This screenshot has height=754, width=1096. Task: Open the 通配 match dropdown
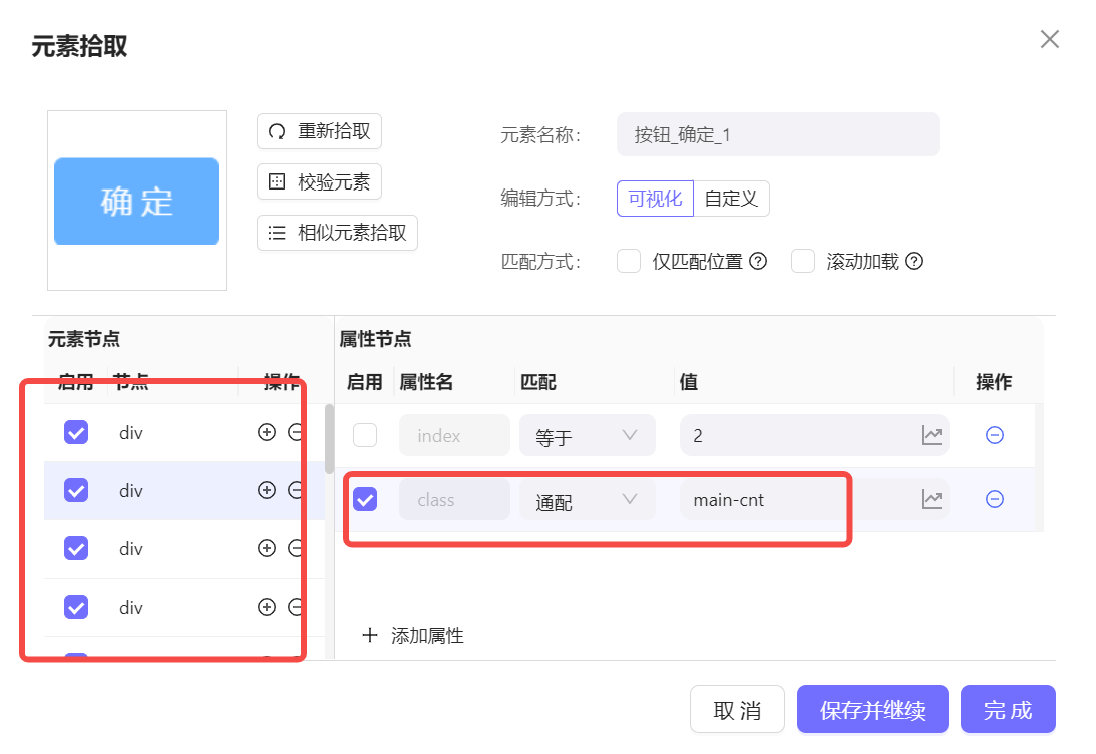pos(587,499)
